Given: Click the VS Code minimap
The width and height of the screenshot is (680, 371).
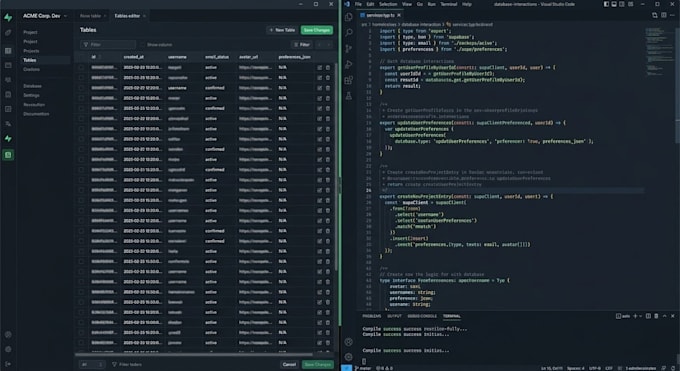Looking at the screenshot, I should click(x=660, y=52).
